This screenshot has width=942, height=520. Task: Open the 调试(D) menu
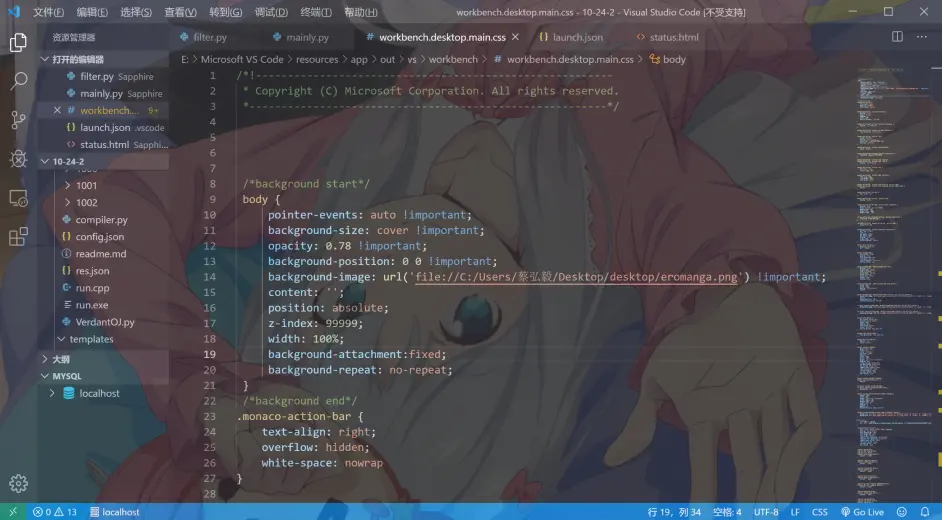[271, 12]
